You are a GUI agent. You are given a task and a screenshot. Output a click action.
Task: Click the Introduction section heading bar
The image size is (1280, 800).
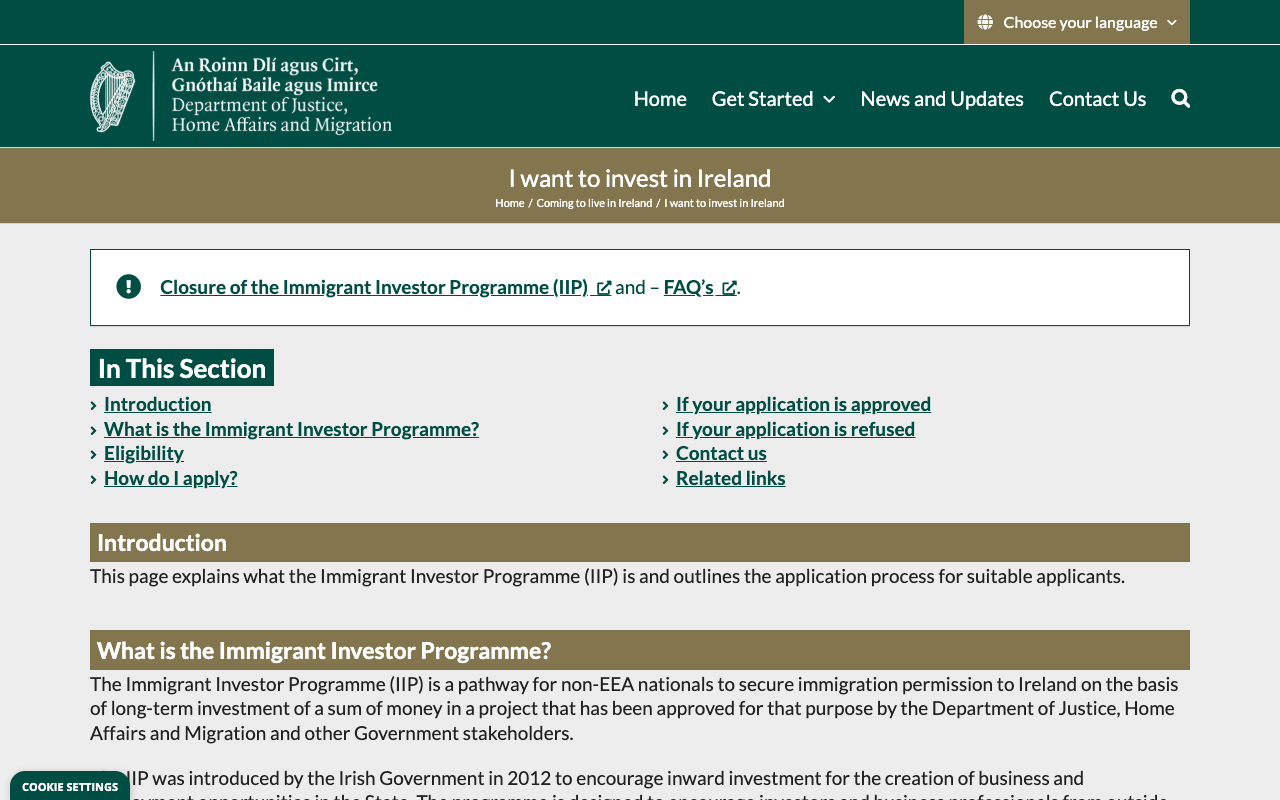pos(640,543)
